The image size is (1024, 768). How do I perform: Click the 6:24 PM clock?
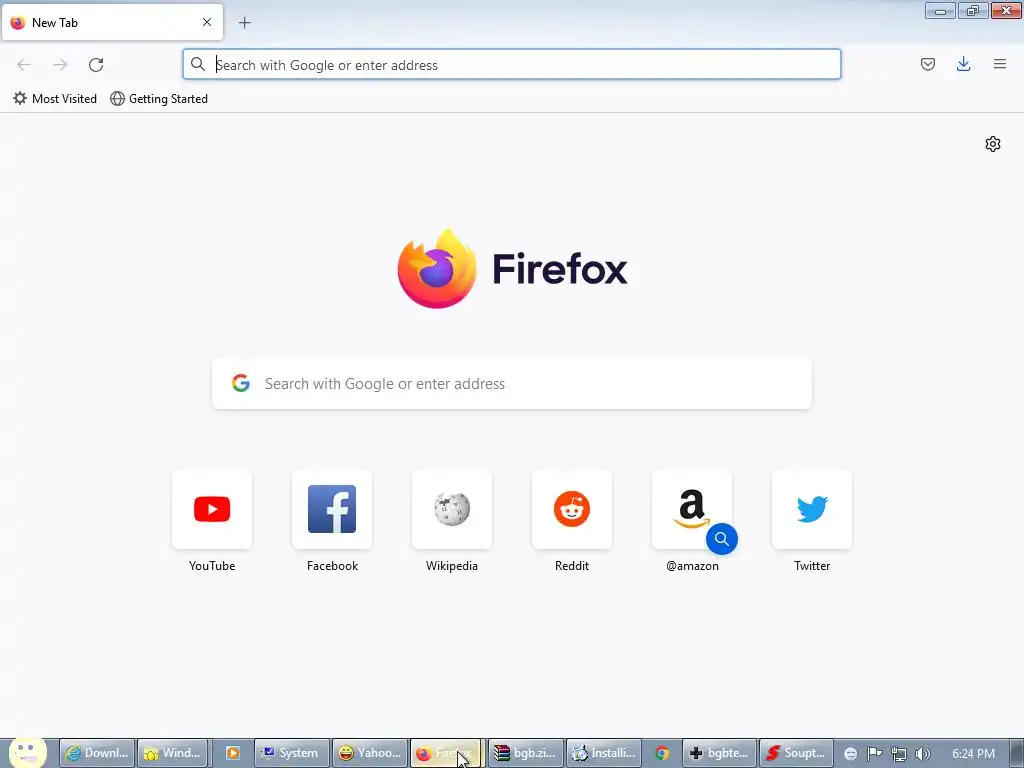[x=973, y=754]
